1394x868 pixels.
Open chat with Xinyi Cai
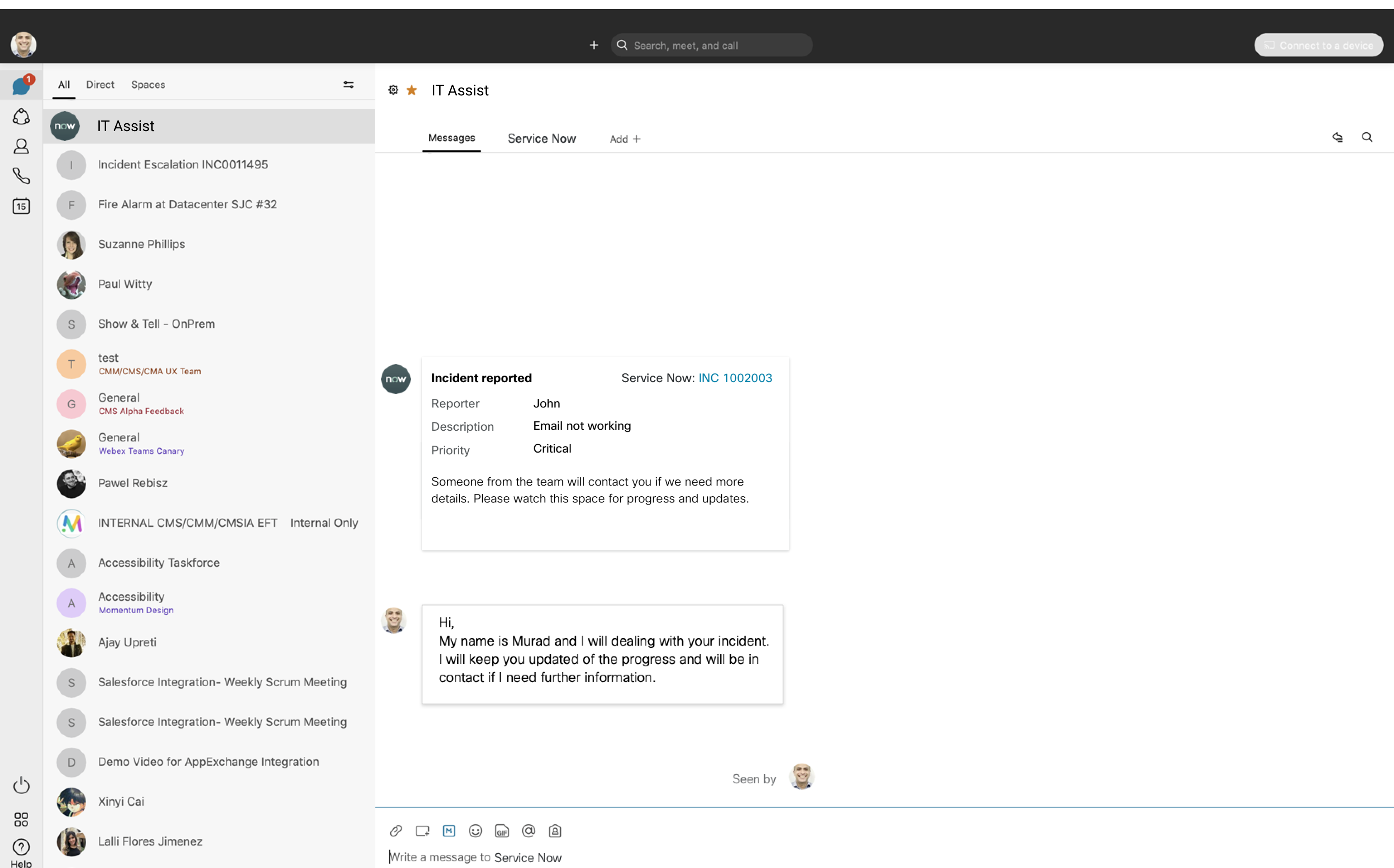[x=209, y=802]
